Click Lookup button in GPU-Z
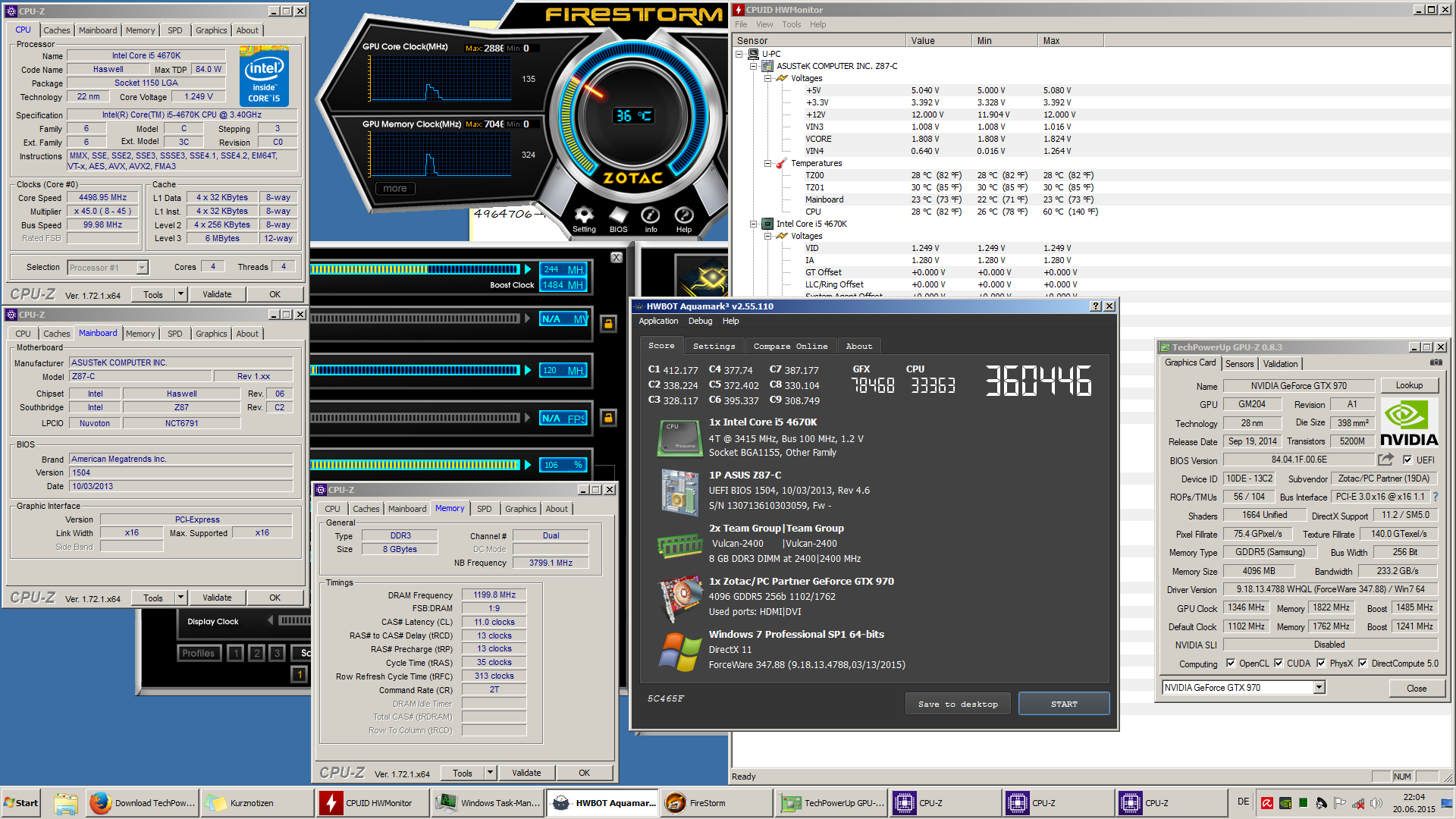The height and width of the screenshot is (819, 1456). tap(1409, 385)
